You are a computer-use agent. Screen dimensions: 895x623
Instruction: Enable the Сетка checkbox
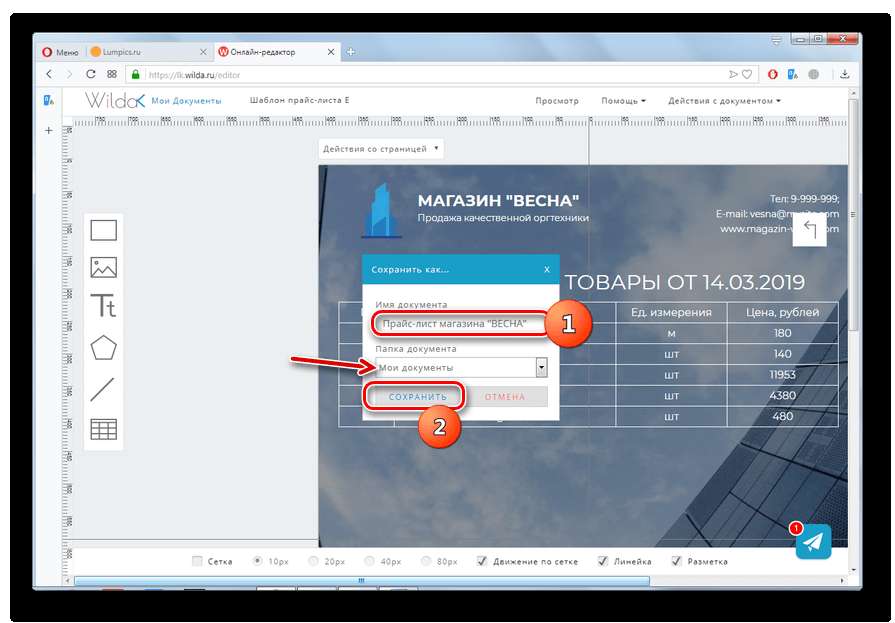(197, 561)
